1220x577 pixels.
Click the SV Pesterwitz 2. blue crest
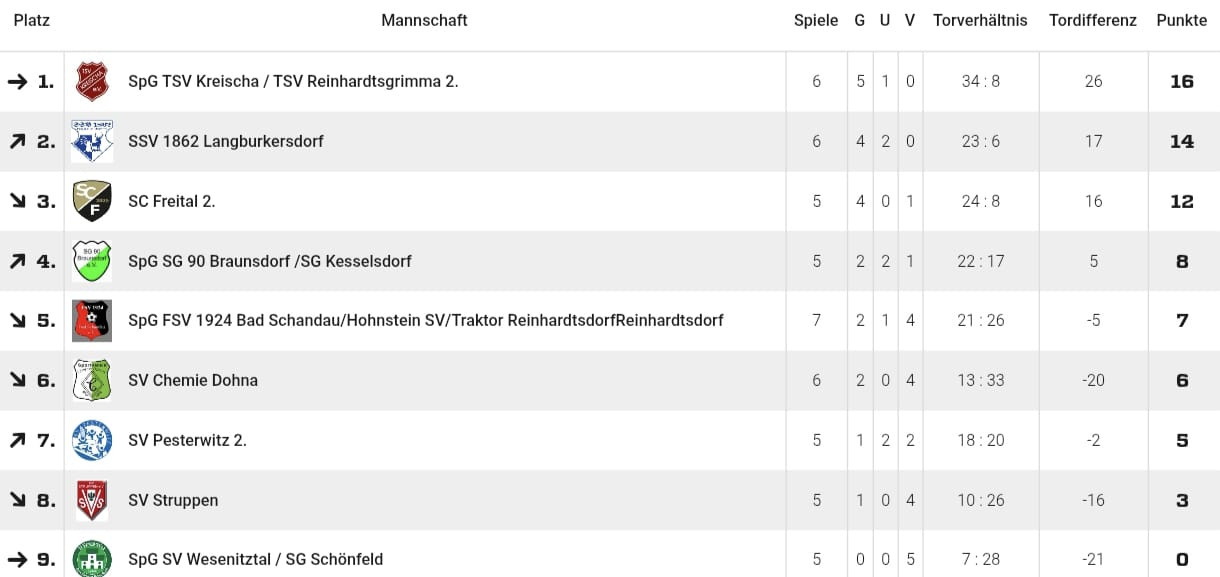coord(92,440)
